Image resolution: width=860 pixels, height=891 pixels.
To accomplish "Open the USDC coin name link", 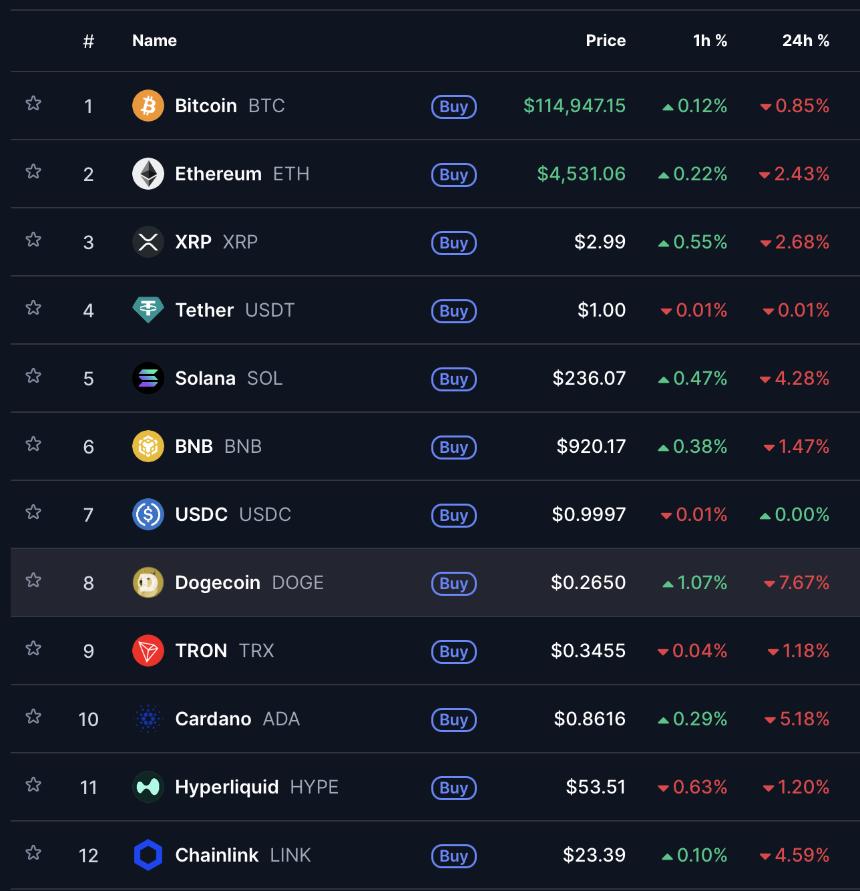I will click(201, 514).
